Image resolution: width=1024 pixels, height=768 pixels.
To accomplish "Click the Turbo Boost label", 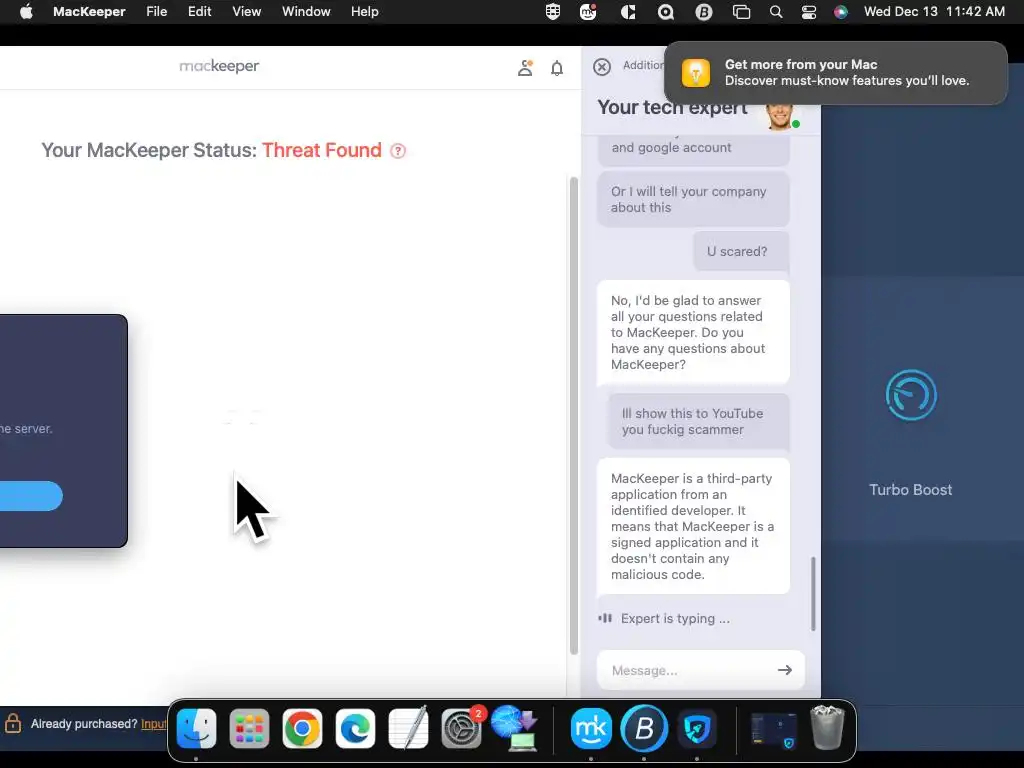I will (x=910, y=490).
